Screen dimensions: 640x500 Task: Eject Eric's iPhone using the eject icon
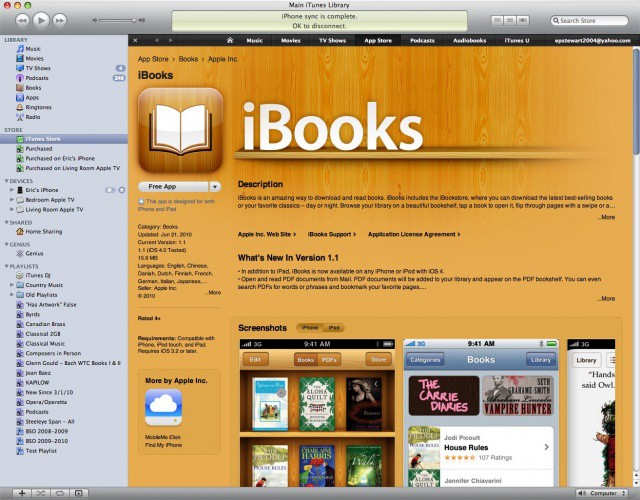(x=120, y=189)
